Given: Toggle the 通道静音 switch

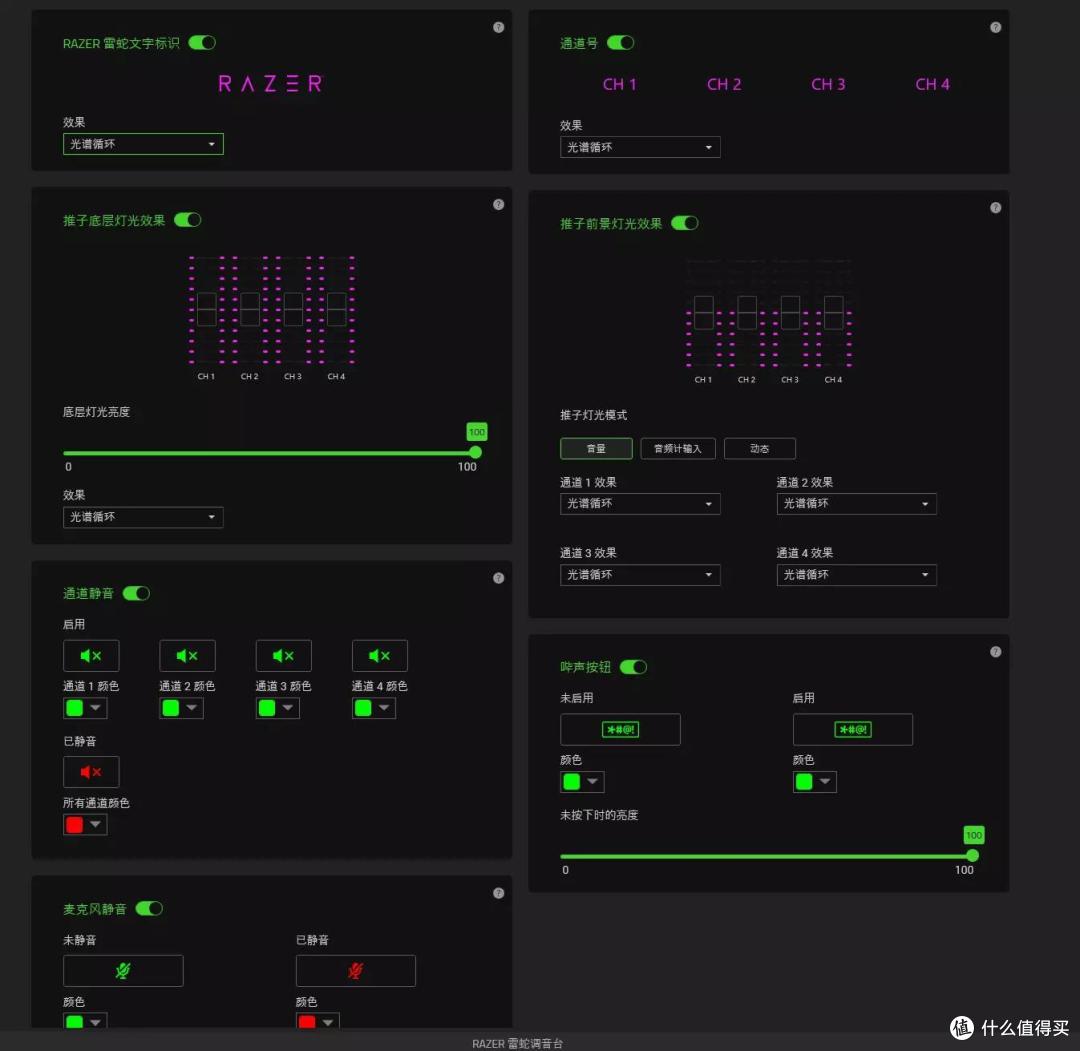Looking at the screenshot, I should [136, 593].
